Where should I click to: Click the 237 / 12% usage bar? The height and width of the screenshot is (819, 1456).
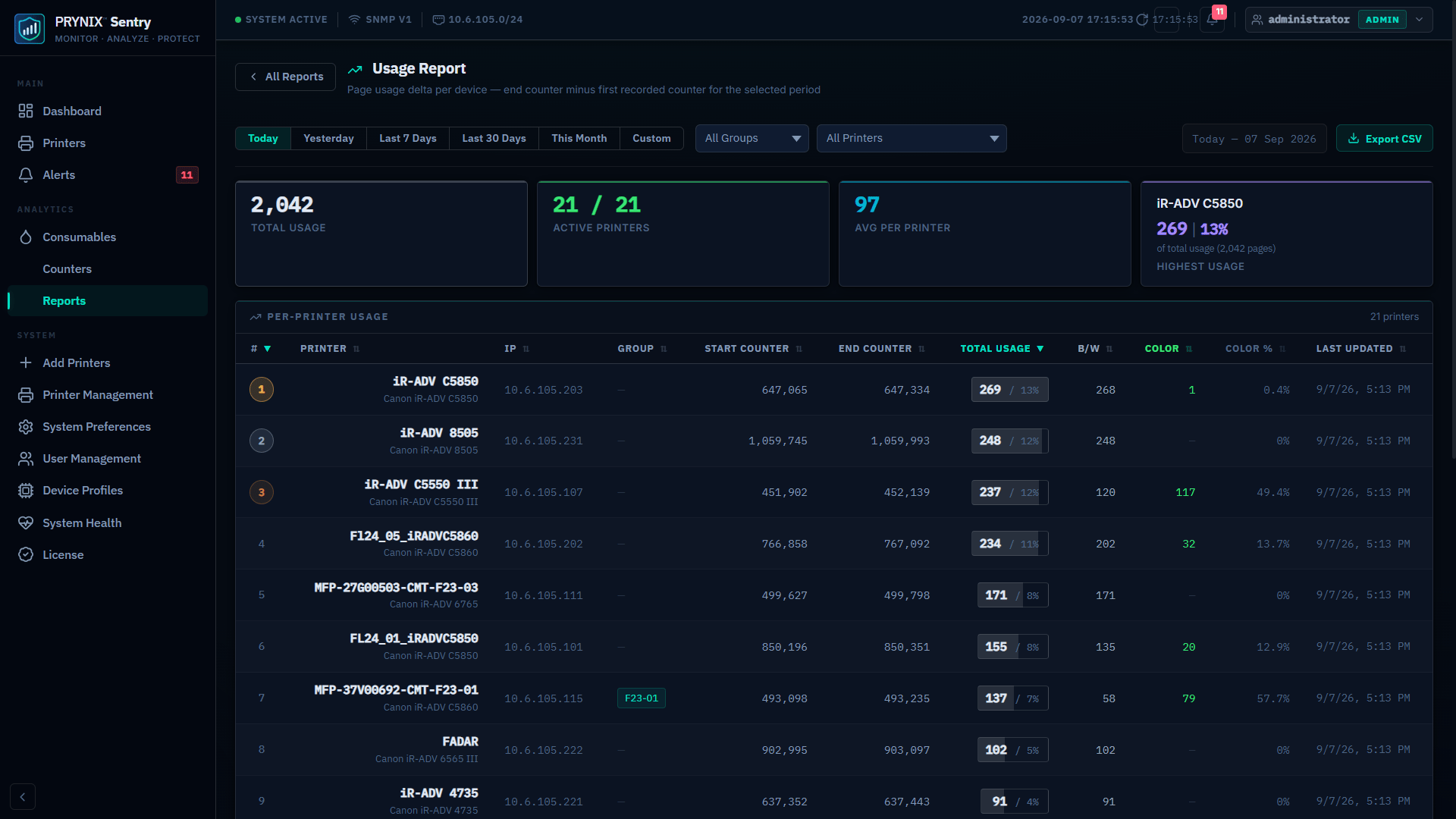click(x=1009, y=493)
